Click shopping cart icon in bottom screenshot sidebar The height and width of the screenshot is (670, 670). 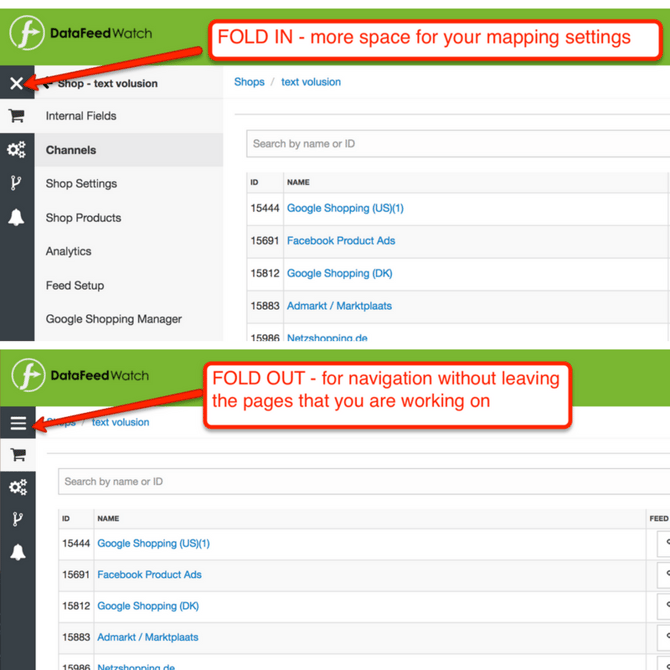(x=18, y=455)
